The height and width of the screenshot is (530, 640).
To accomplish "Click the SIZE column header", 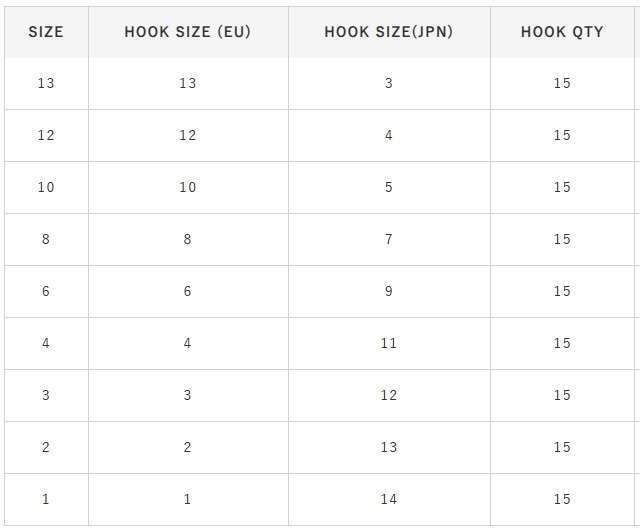I will click(x=46, y=31).
